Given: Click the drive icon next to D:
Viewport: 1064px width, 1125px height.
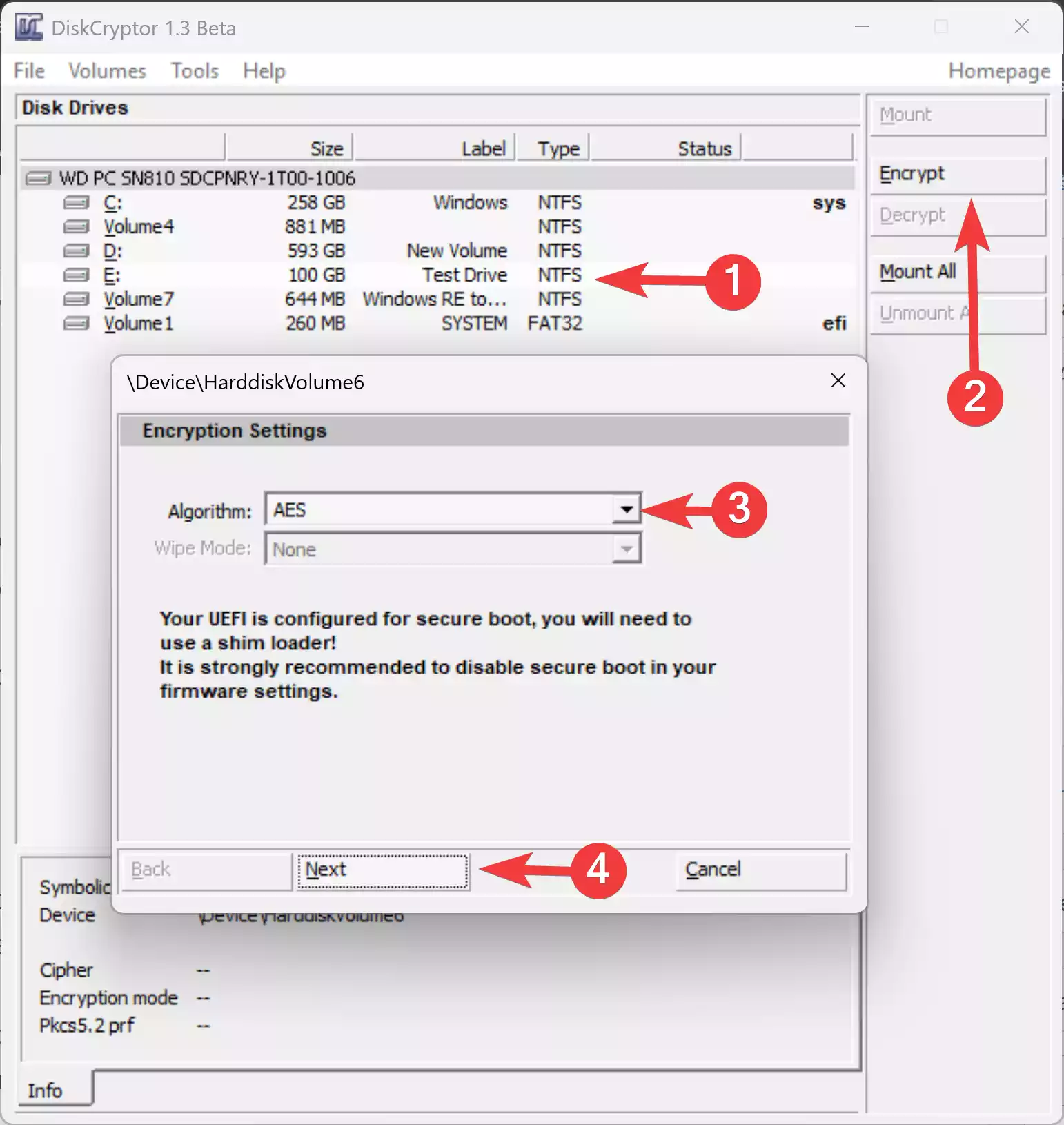Looking at the screenshot, I should 76,251.
